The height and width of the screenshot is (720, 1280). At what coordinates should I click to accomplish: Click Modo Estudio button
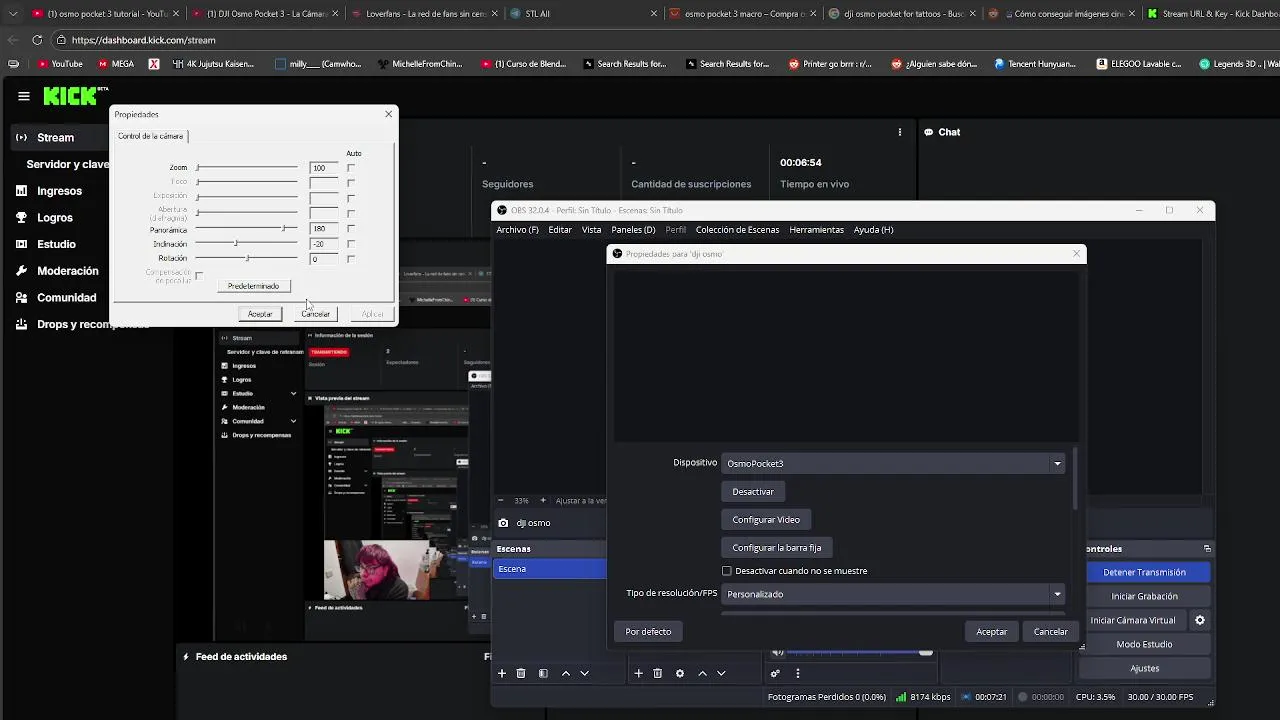(1144, 644)
